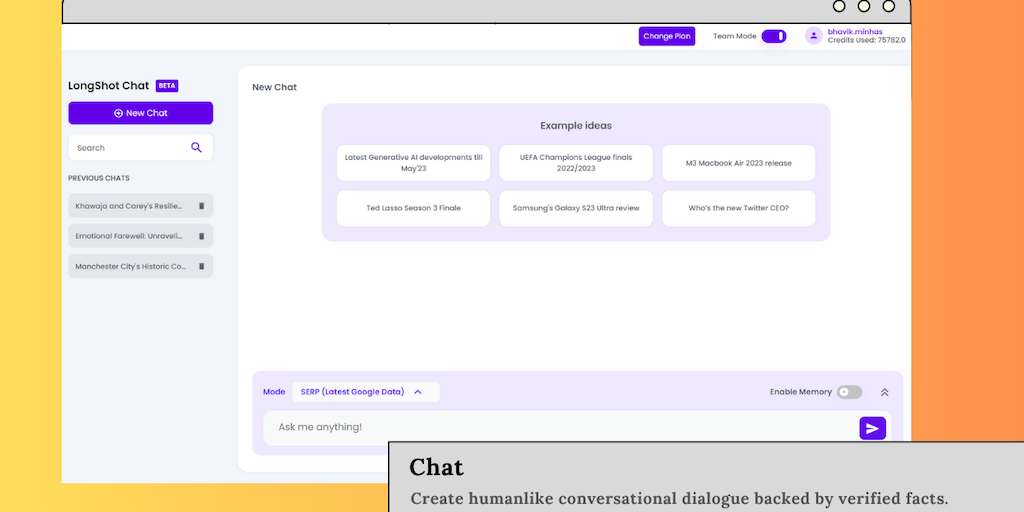Screen dimensions: 1024x512
Task: Select Who's the new Twitter CEO example
Action: tap(738, 208)
